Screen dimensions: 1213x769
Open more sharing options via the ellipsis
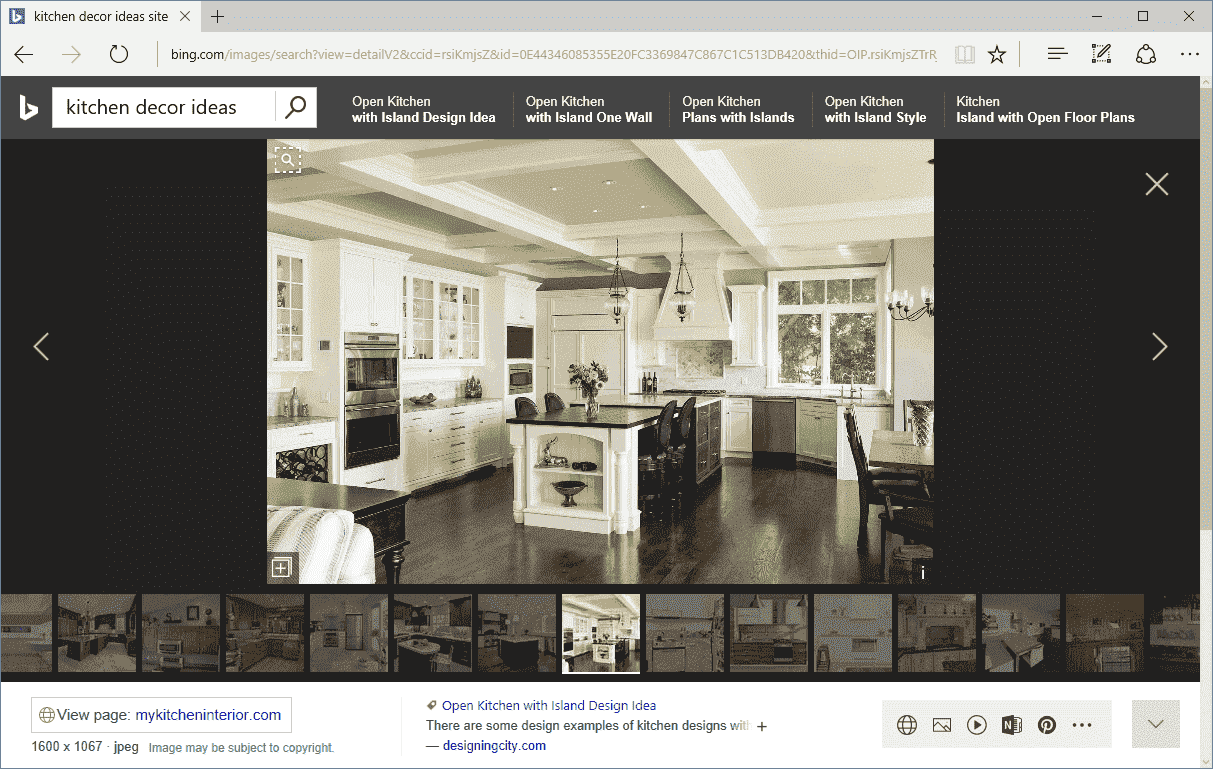1081,724
